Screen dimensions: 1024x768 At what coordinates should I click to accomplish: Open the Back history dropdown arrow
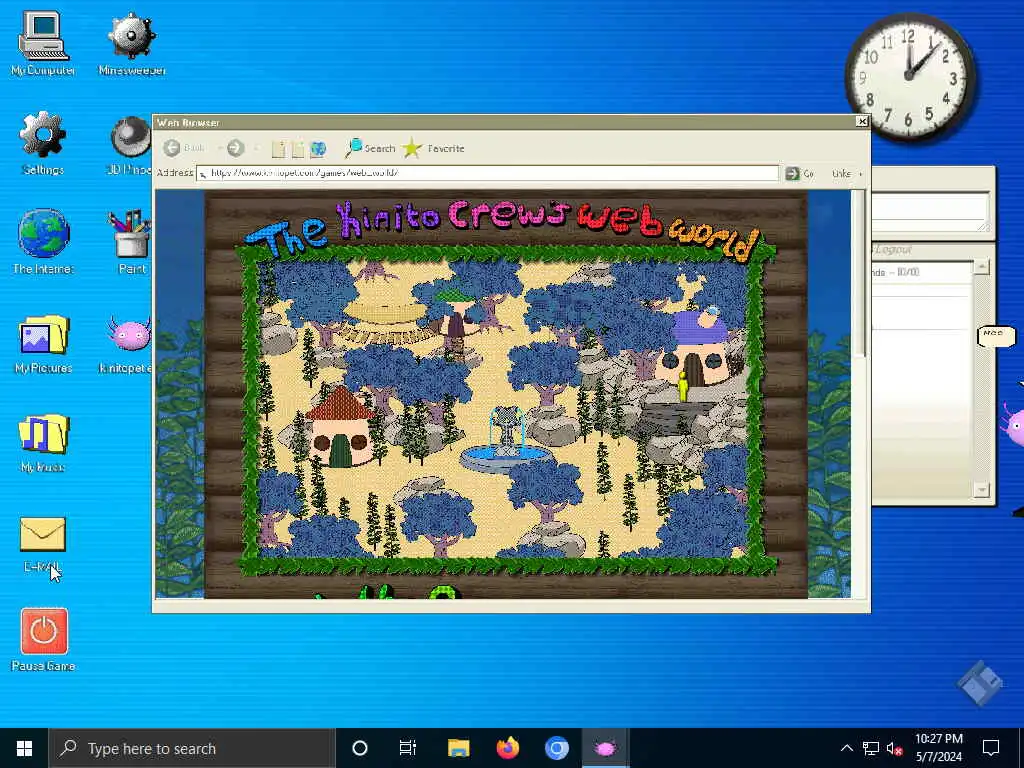coord(219,149)
